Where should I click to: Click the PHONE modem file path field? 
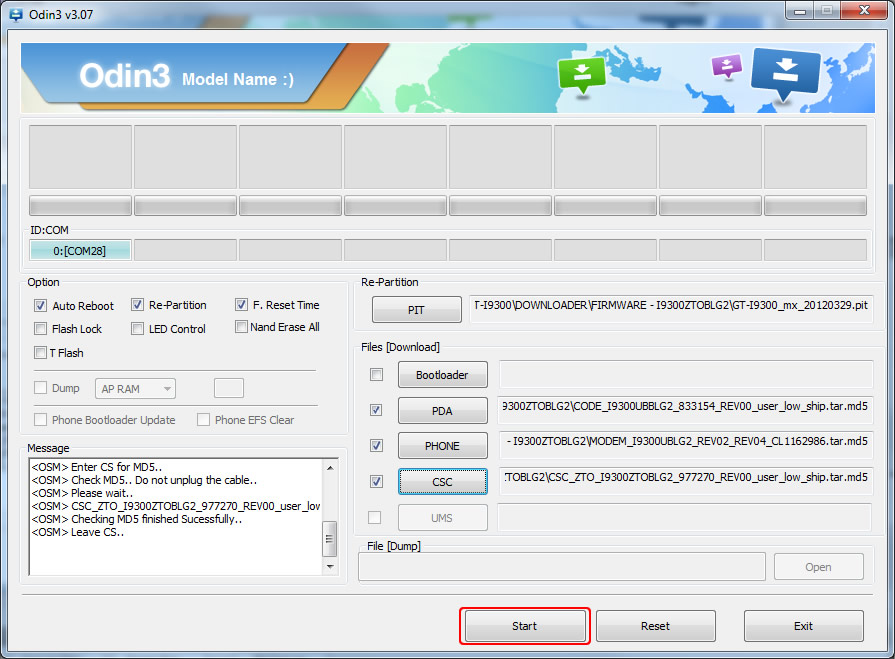coord(686,445)
